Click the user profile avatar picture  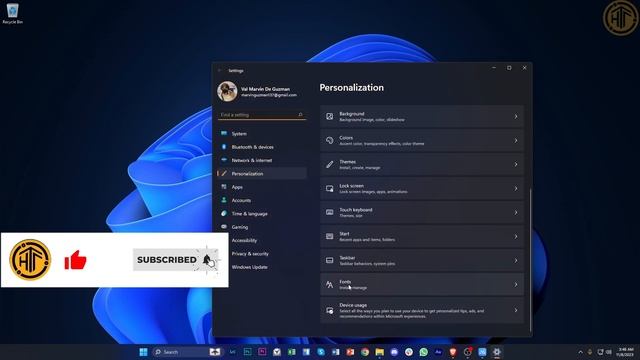(x=227, y=91)
